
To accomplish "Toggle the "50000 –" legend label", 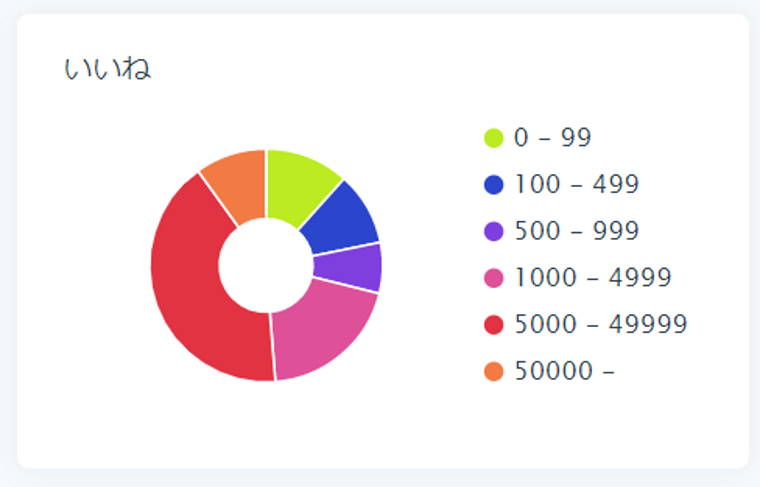I will [x=564, y=371].
